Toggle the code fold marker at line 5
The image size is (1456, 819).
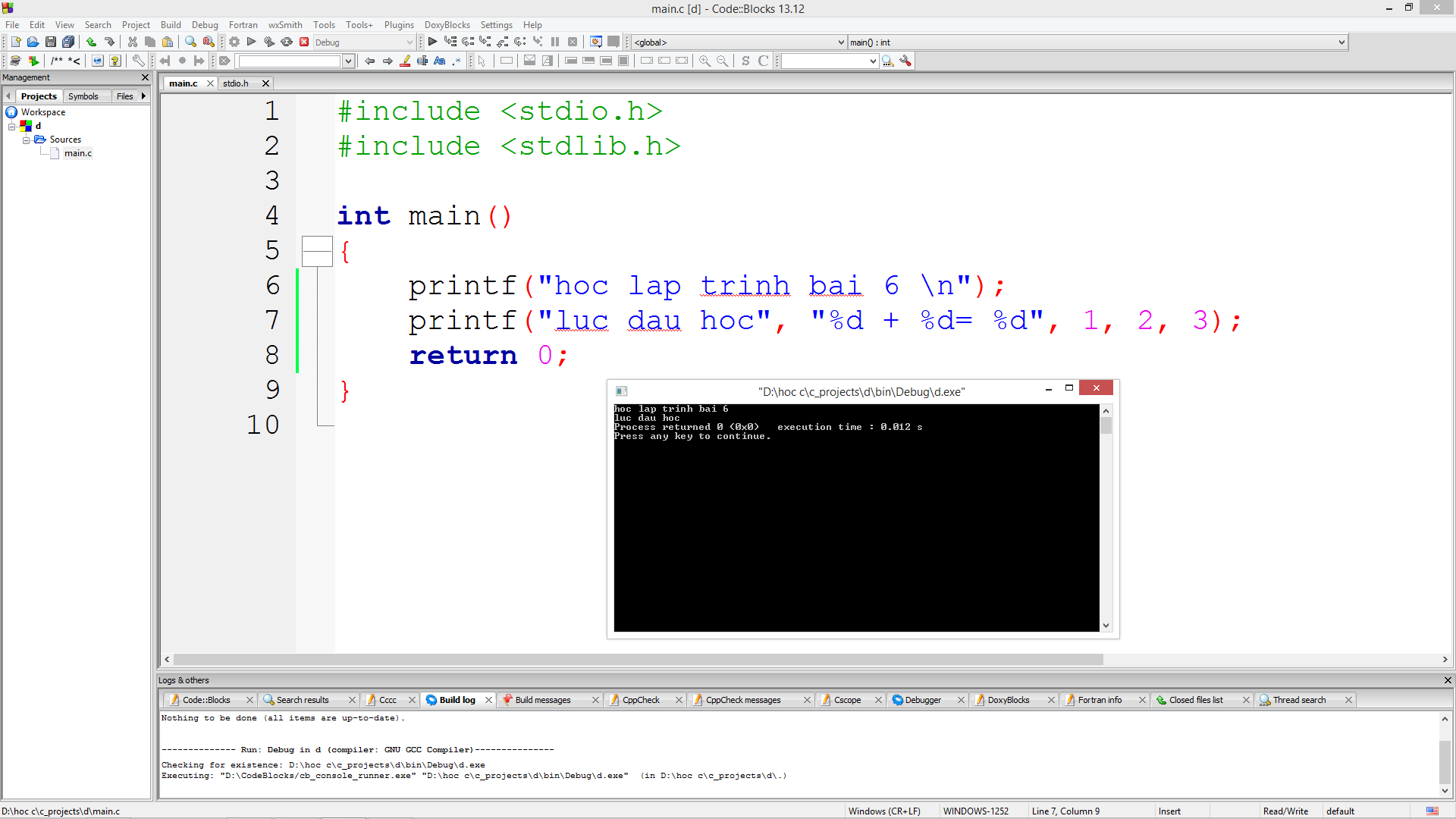317,251
